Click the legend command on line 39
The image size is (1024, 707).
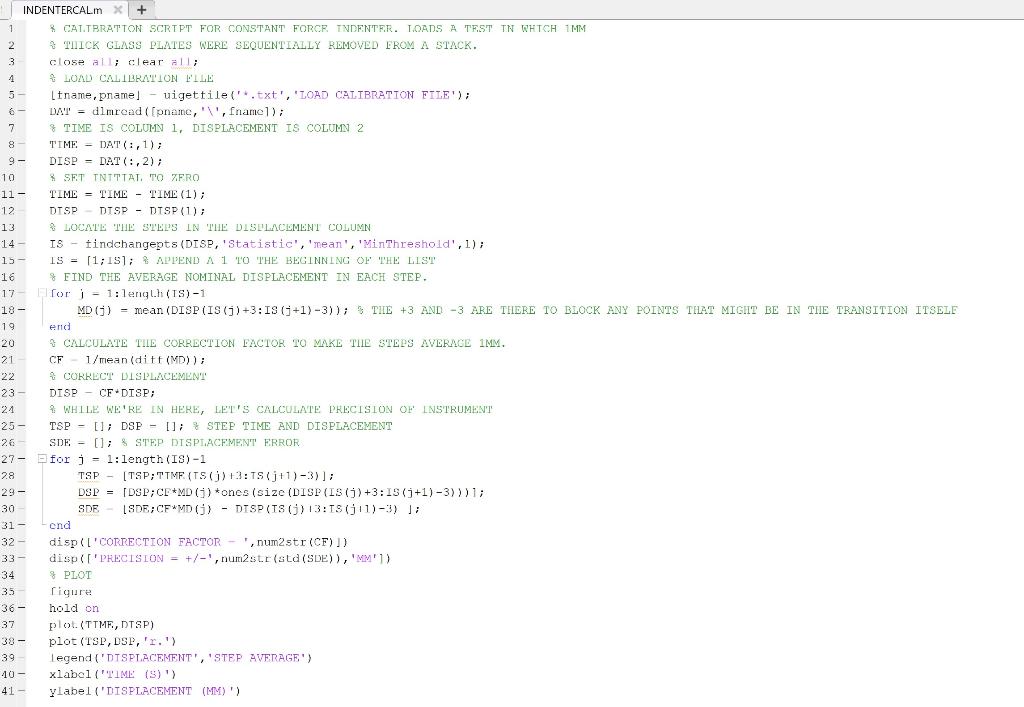[x=71, y=657]
